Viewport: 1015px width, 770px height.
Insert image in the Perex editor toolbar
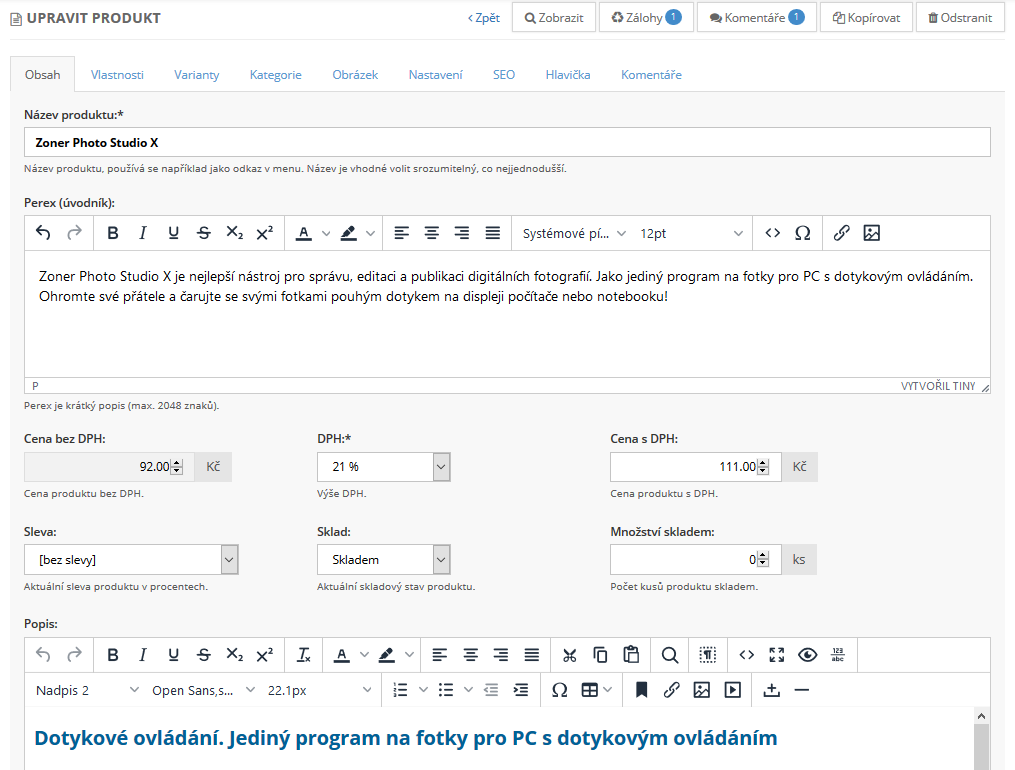tap(871, 233)
